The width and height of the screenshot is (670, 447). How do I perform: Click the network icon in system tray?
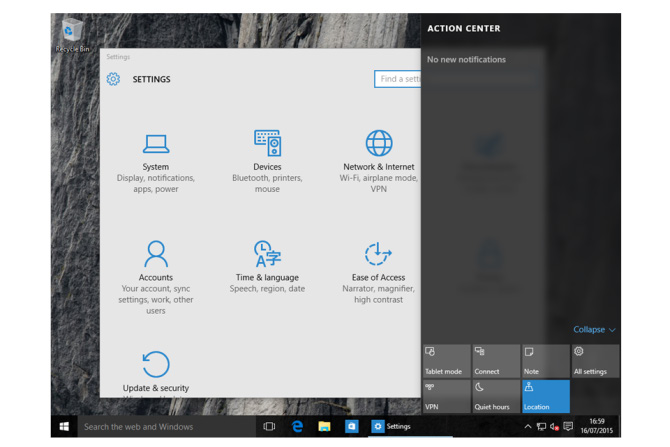[541, 426]
